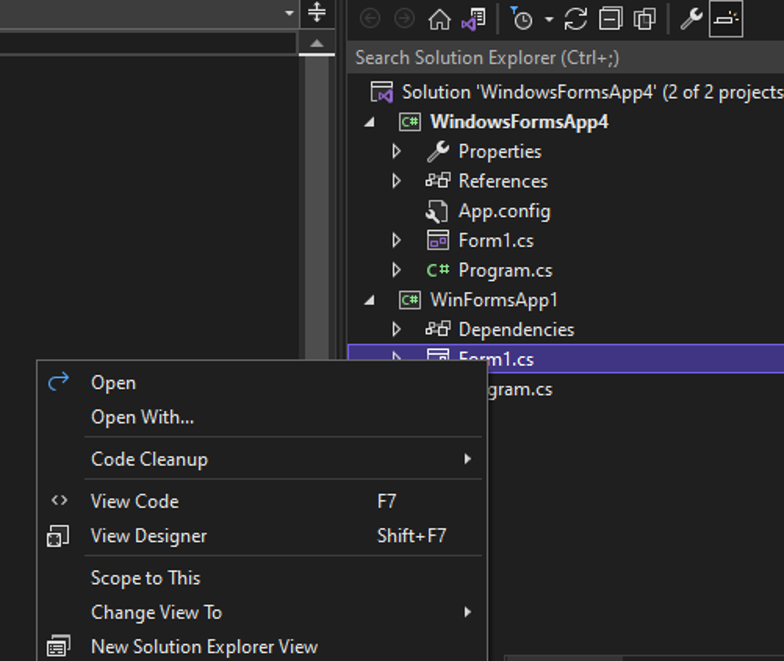Click the editor scrollbar up arrow
The height and width of the screenshot is (661, 784).
coord(316,44)
